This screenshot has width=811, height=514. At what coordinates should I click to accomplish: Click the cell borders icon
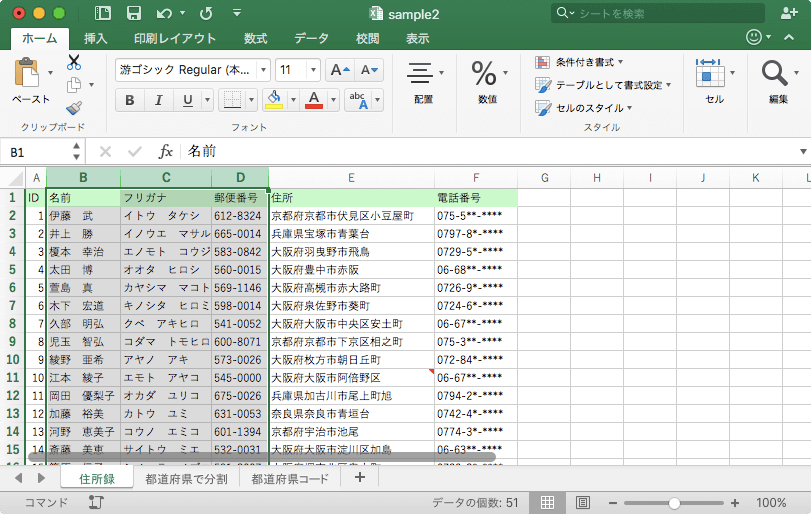(x=232, y=100)
